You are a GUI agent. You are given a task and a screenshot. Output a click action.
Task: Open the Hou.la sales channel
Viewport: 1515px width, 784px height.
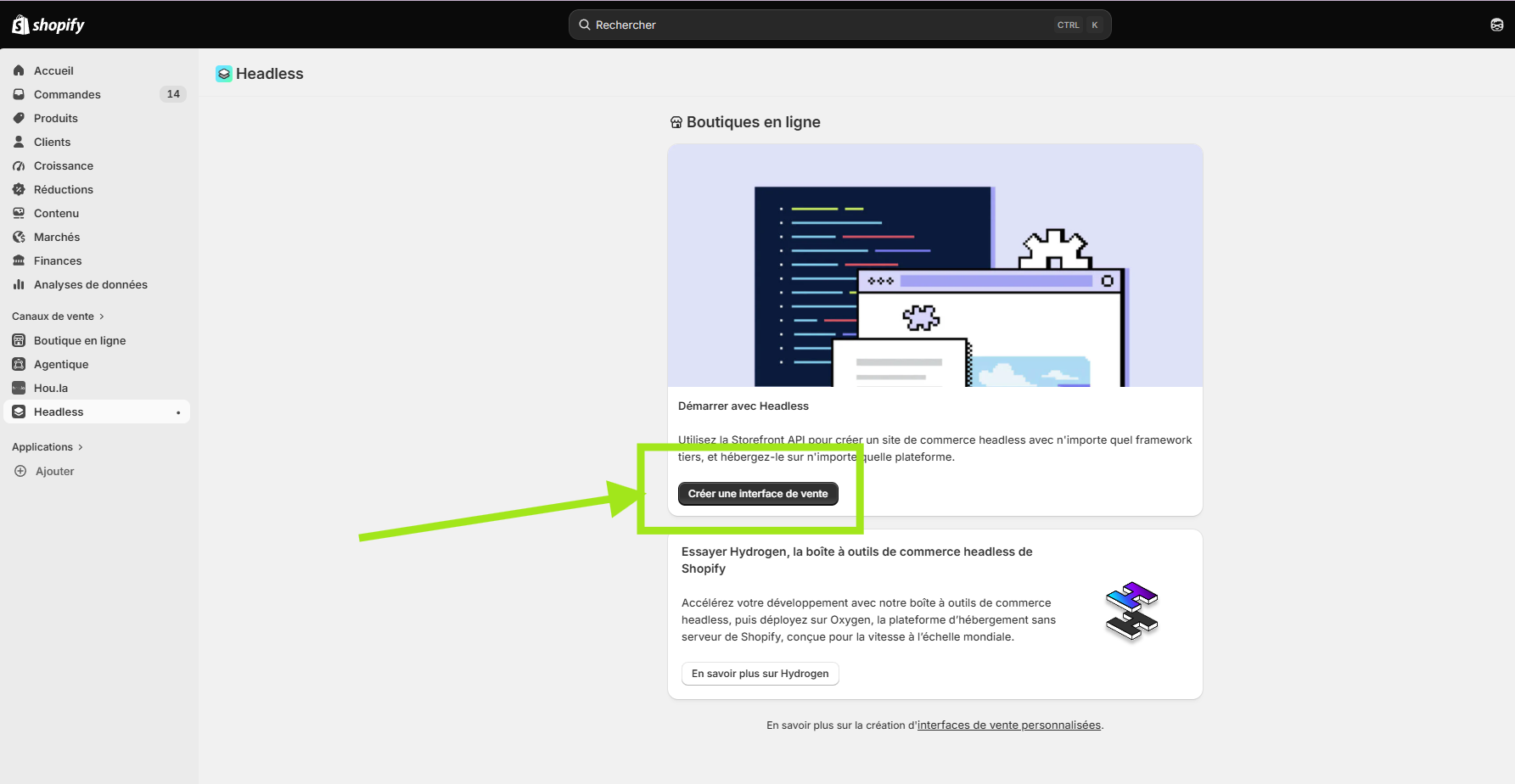(97, 388)
